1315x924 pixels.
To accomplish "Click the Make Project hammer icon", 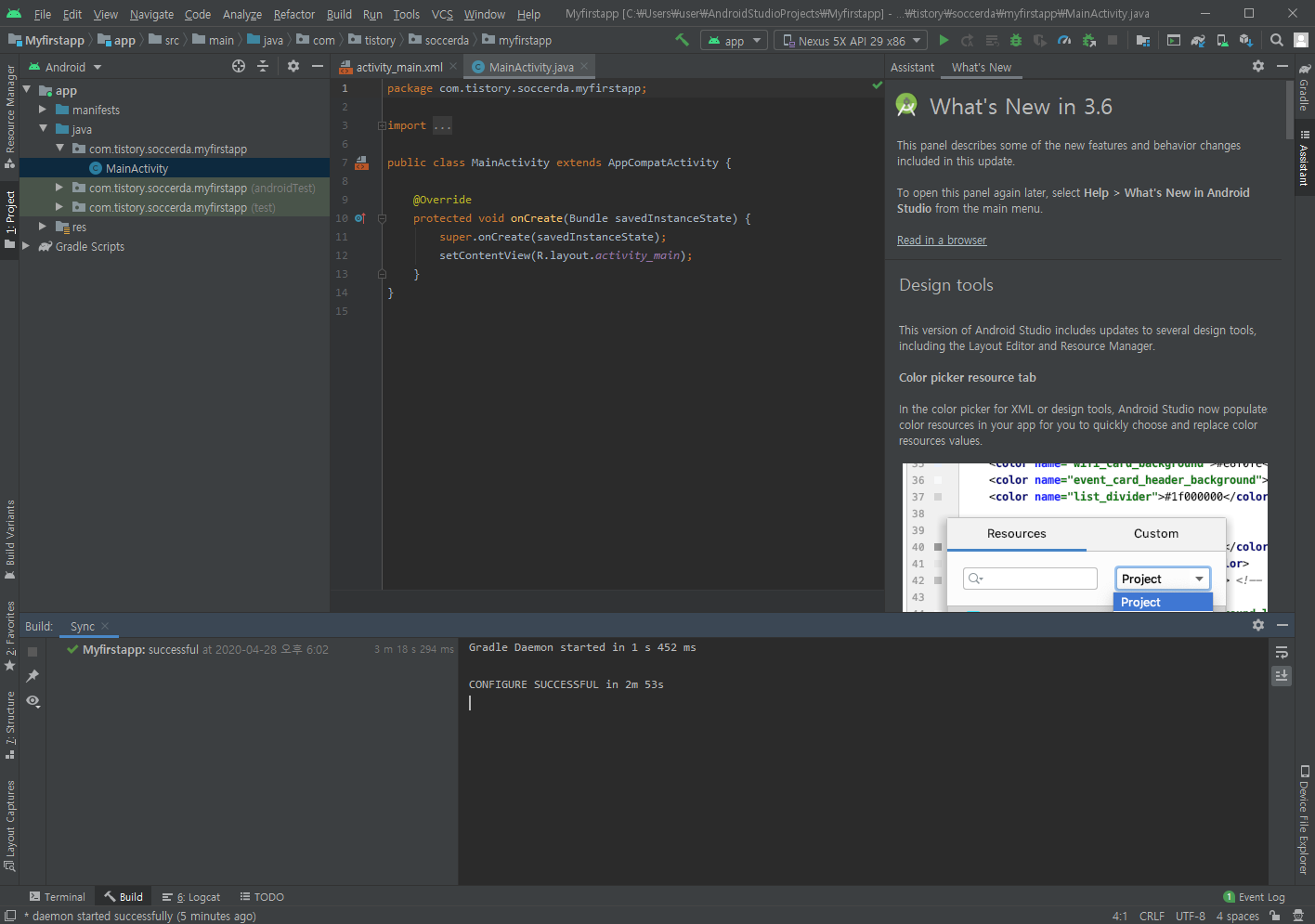I will click(683, 40).
